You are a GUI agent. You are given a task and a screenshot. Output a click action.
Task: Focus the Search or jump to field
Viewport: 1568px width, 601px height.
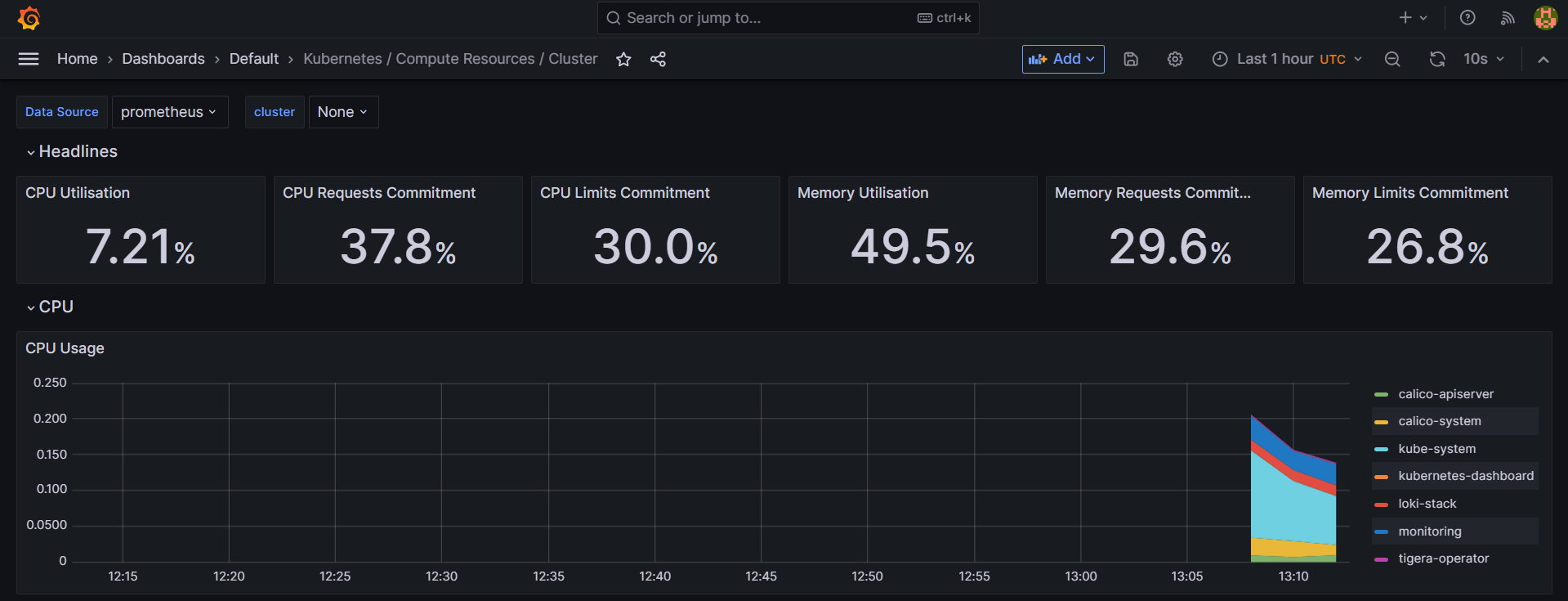click(x=788, y=18)
